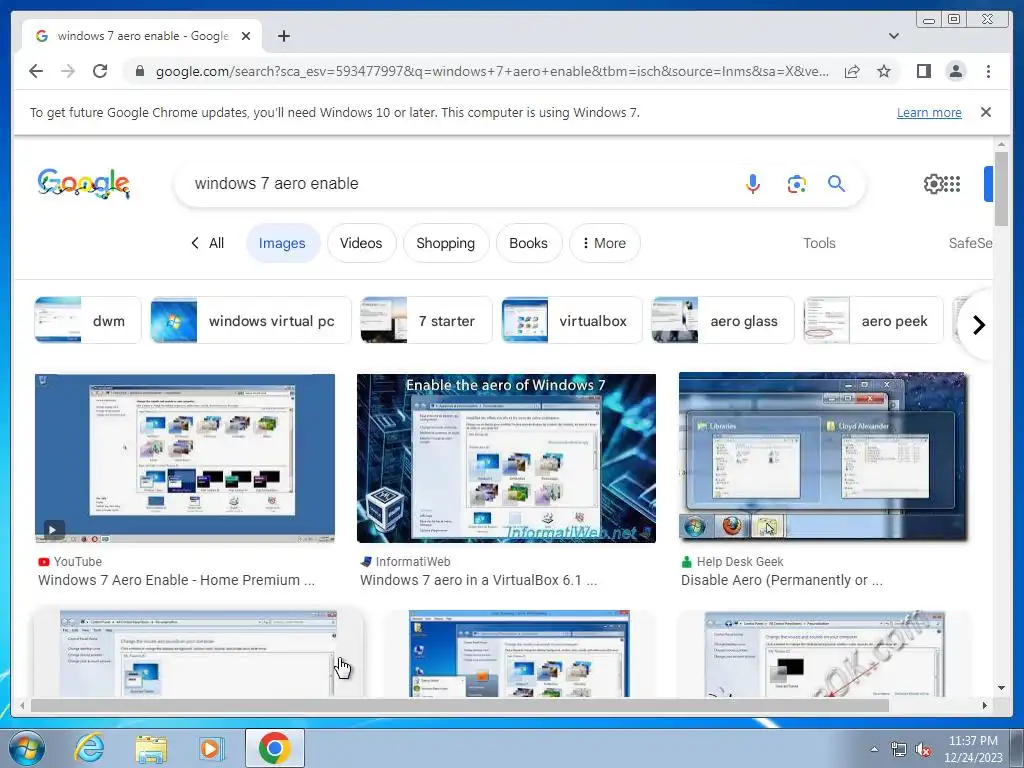Open the YouTube Windows 7 Aero Enable thumbnail

point(185,458)
